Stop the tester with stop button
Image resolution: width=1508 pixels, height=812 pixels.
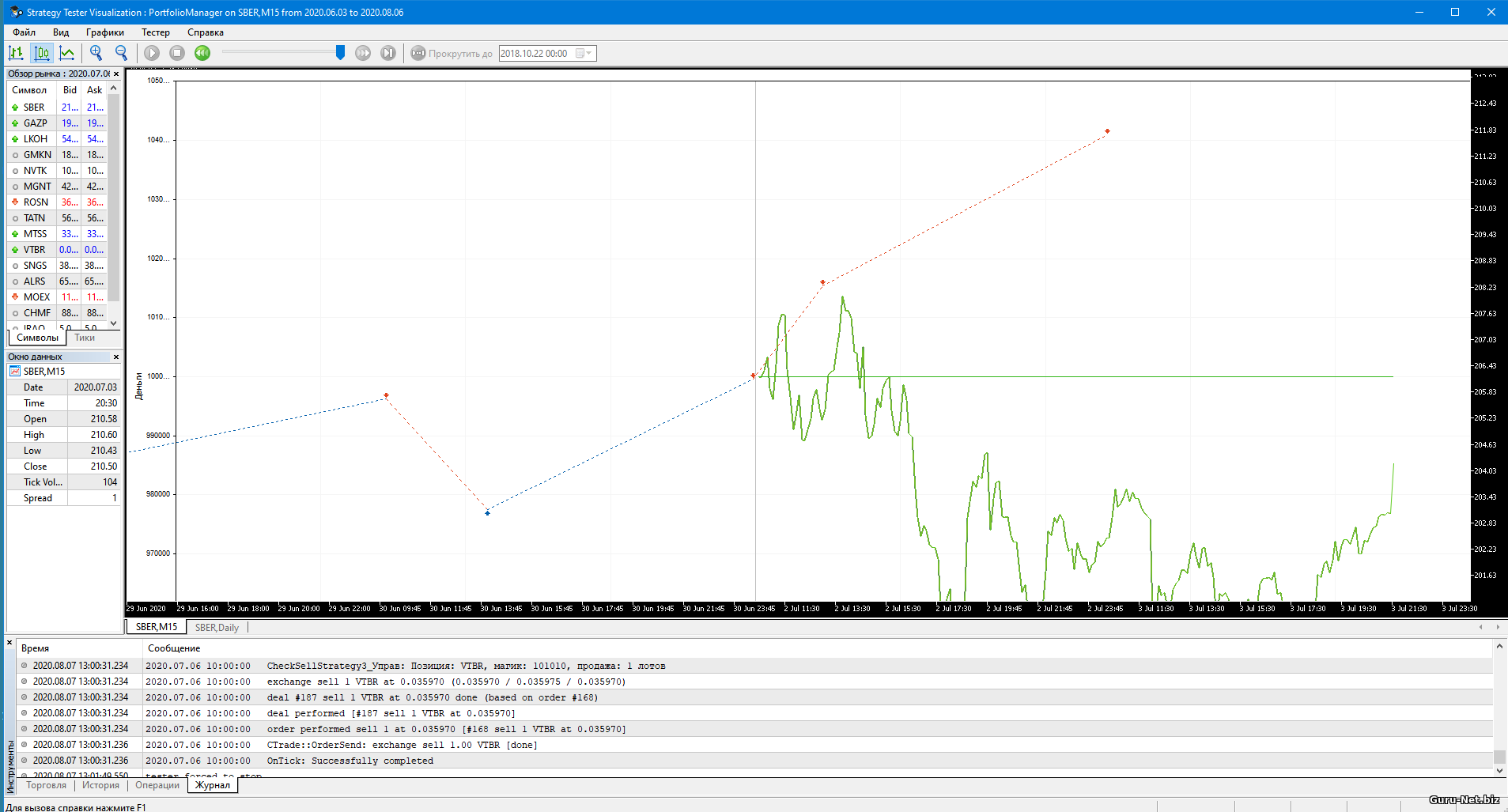tap(177, 53)
